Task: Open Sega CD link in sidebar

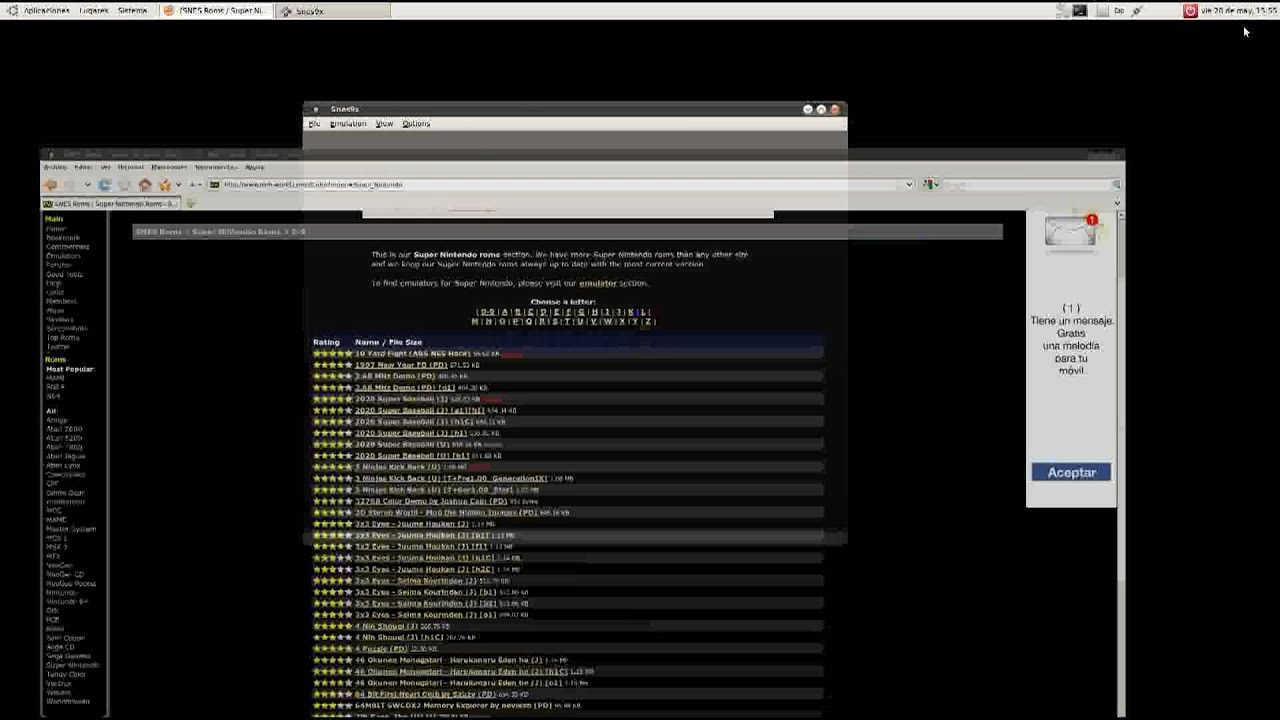Action: (60, 647)
